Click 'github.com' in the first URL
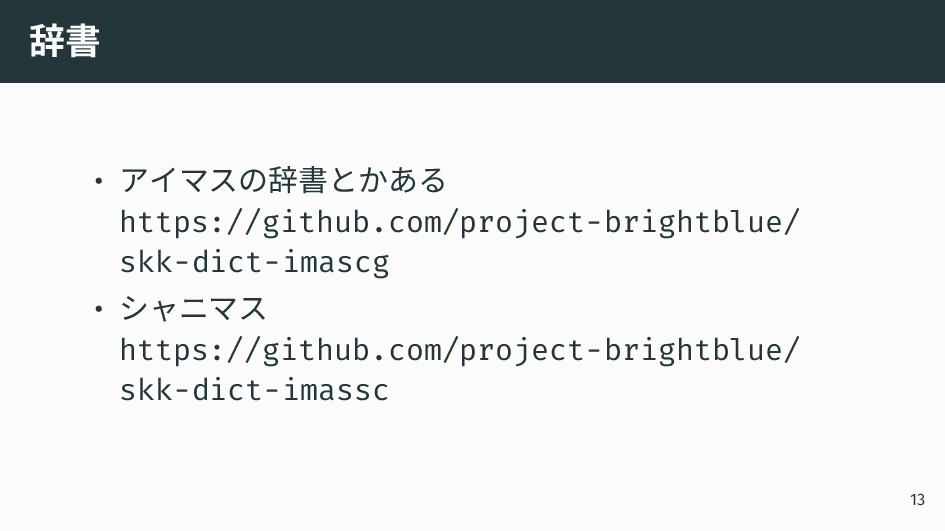 coord(352,222)
